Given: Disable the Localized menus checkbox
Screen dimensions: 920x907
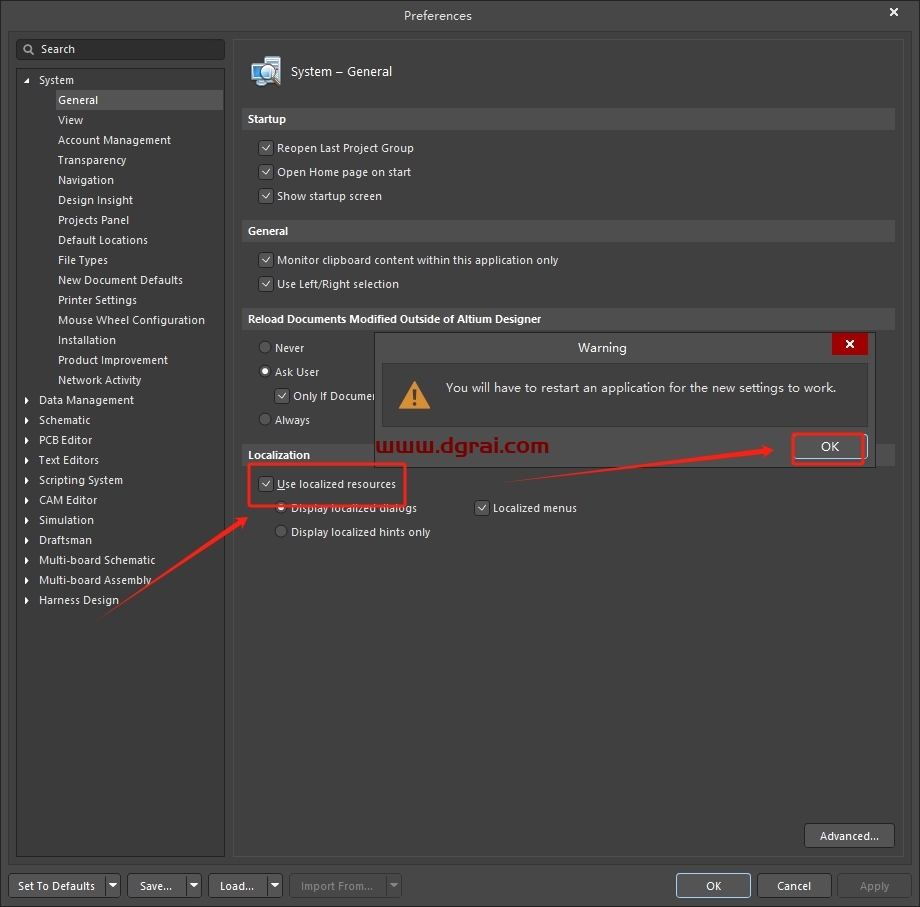Looking at the screenshot, I should (x=482, y=508).
